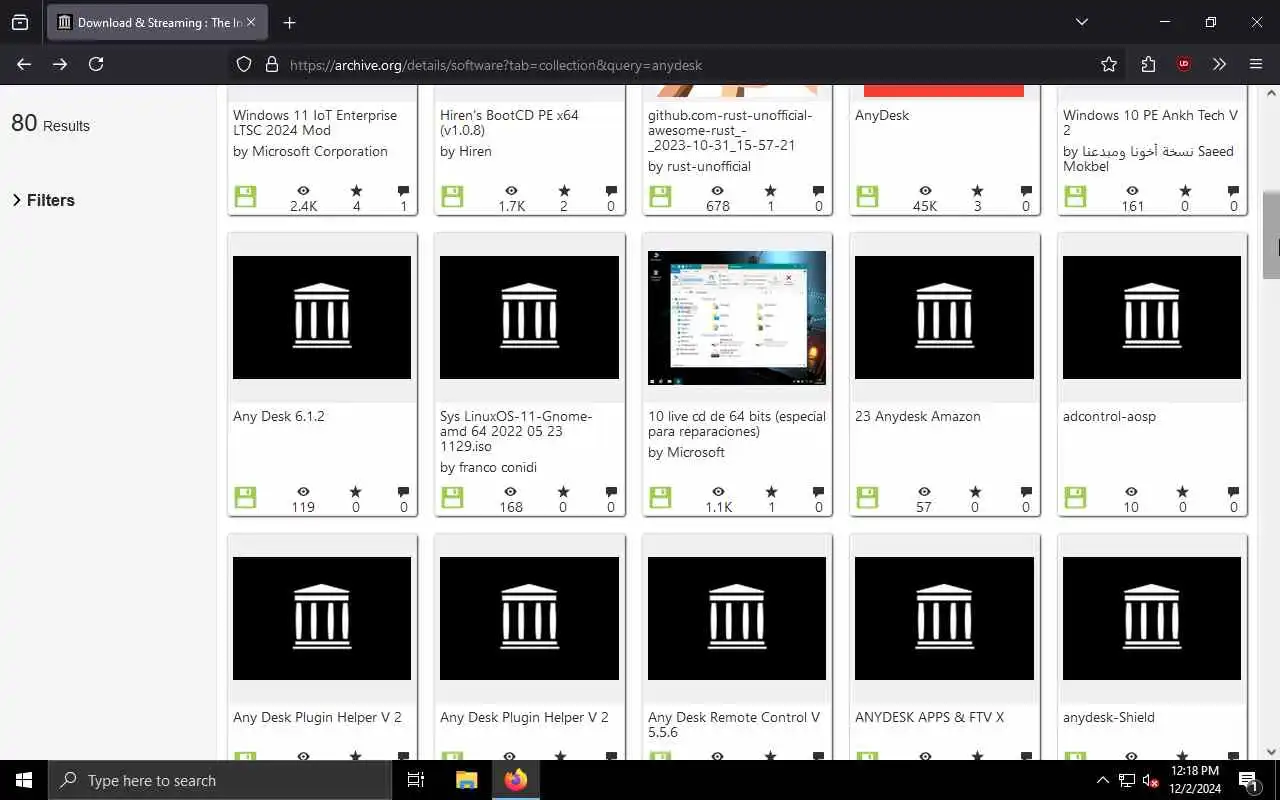The image size is (1280, 800).
Task: Expand the Filters section
Action: [x=43, y=200]
